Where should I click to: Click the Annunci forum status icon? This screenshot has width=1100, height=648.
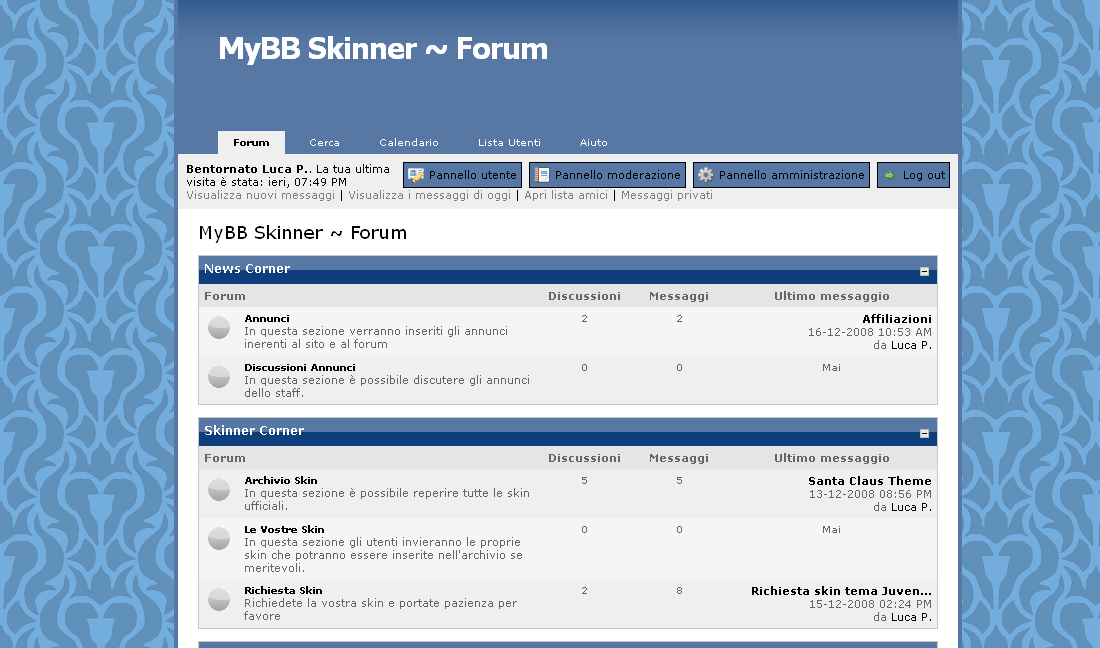pos(219,328)
